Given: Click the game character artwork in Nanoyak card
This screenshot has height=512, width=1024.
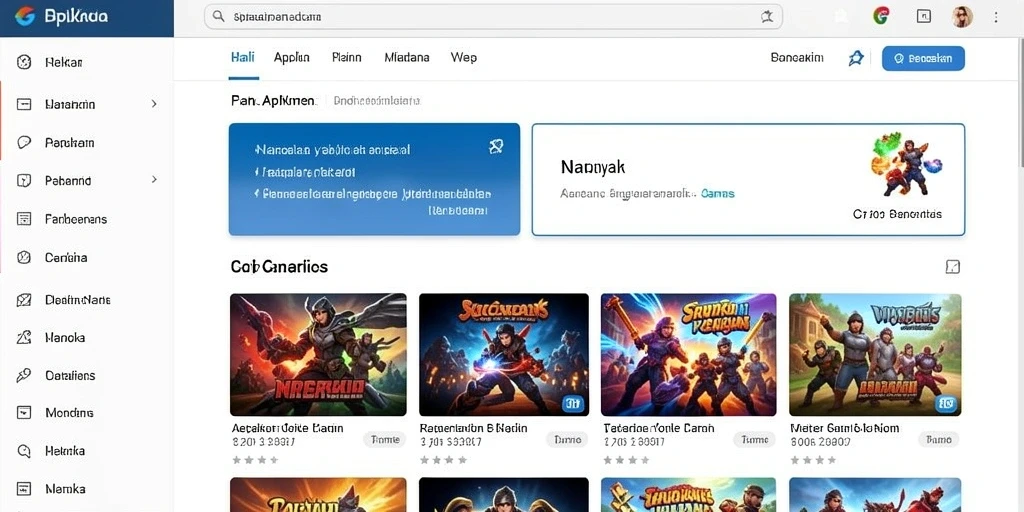Looking at the screenshot, I should (906, 164).
